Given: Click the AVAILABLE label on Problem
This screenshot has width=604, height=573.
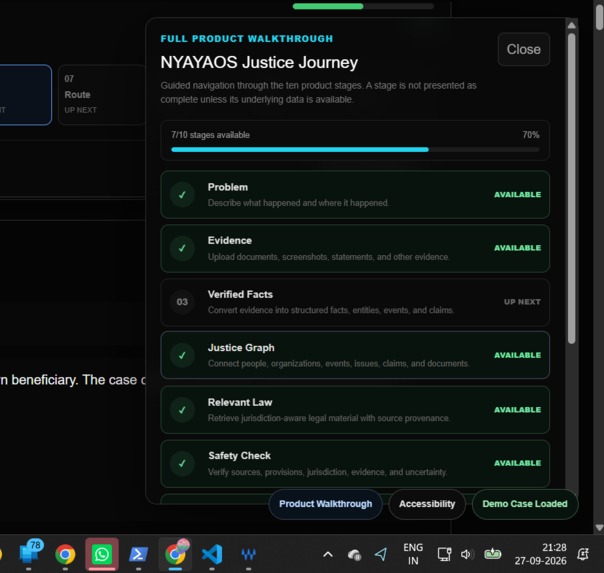Looking at the screenshot, I should pos(517,195).
